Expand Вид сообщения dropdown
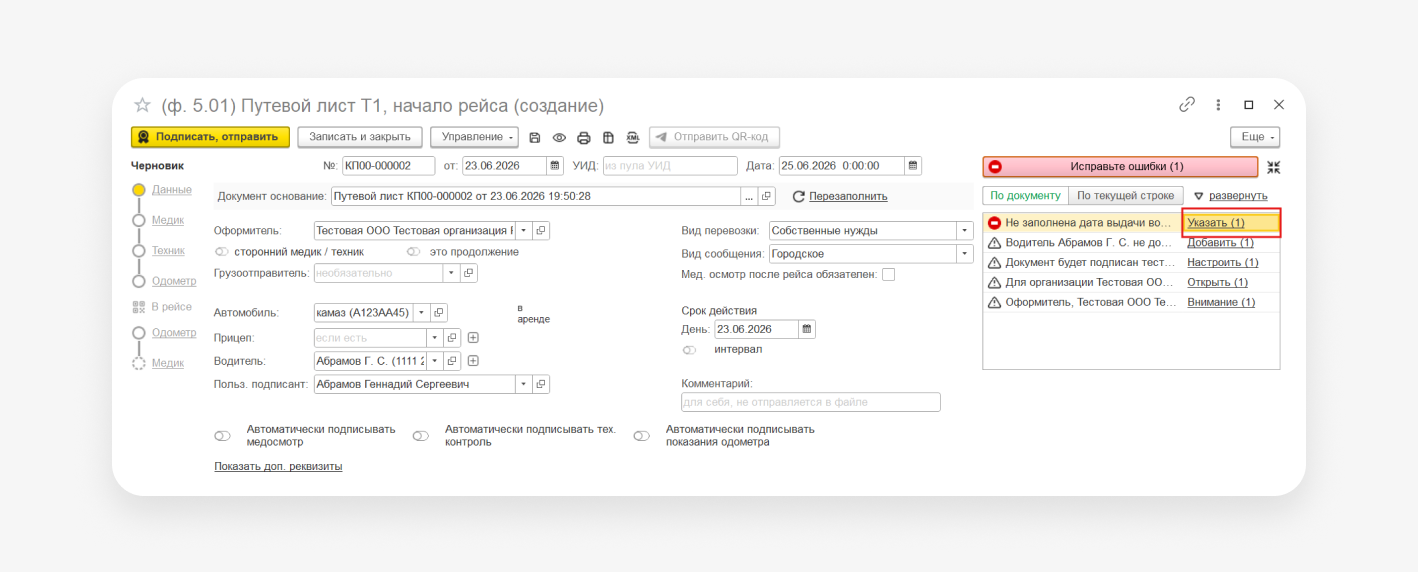Screen dimensions: 1418x572 click(x=965, y=254)
